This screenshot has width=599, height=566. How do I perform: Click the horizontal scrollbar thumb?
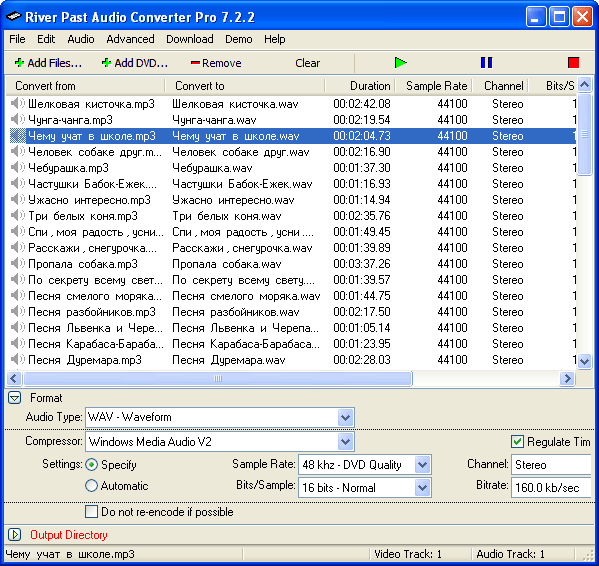coord(218,378)
